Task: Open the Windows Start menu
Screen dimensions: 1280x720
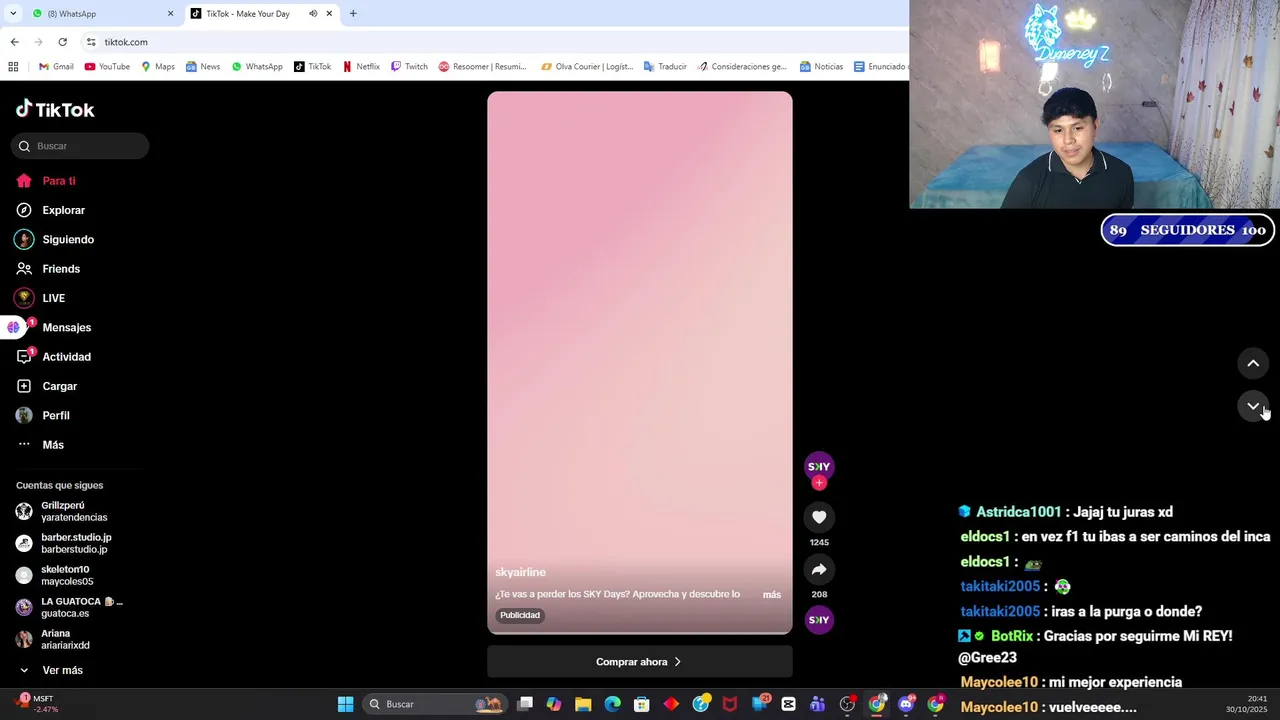Action: 345,704
